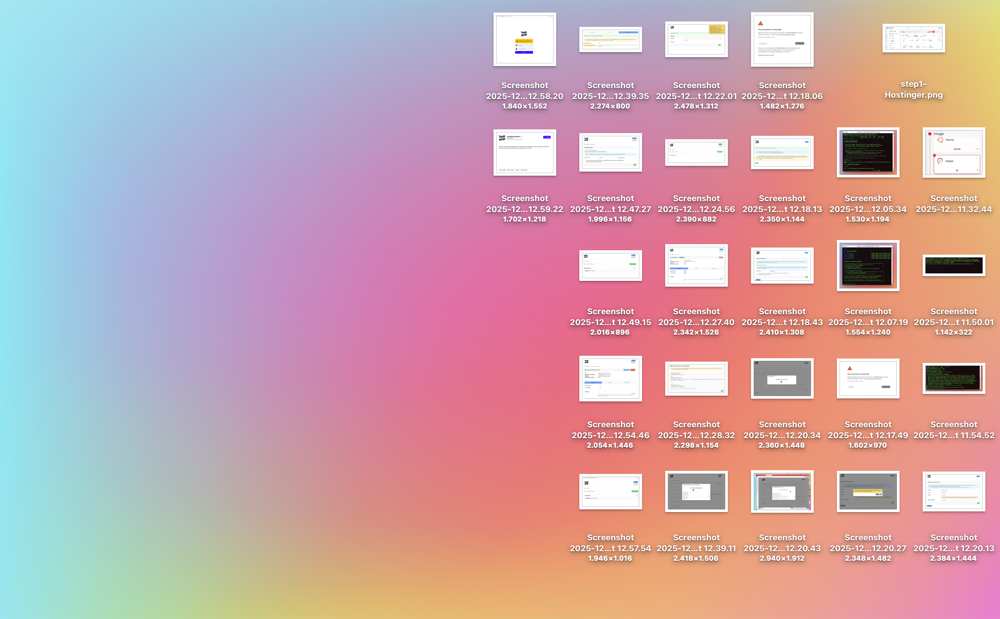The height and width of the screenshot is (619, 1000).
Task: Select the screenshot file dated 12.49.15
Action: click(x=611, y=265)
